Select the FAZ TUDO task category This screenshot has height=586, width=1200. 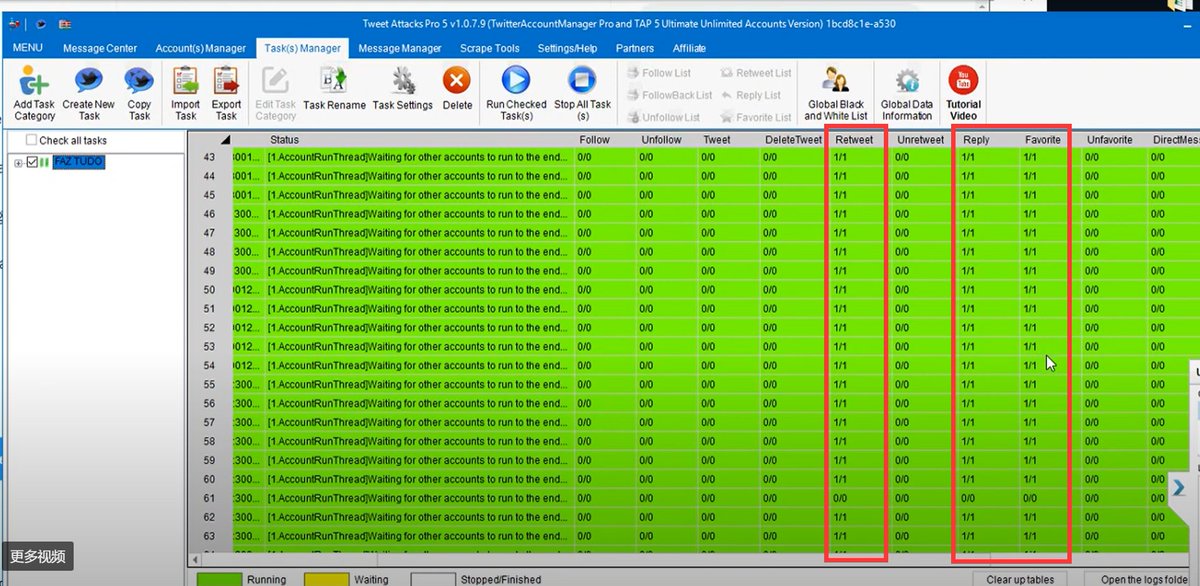pos(79,162)
